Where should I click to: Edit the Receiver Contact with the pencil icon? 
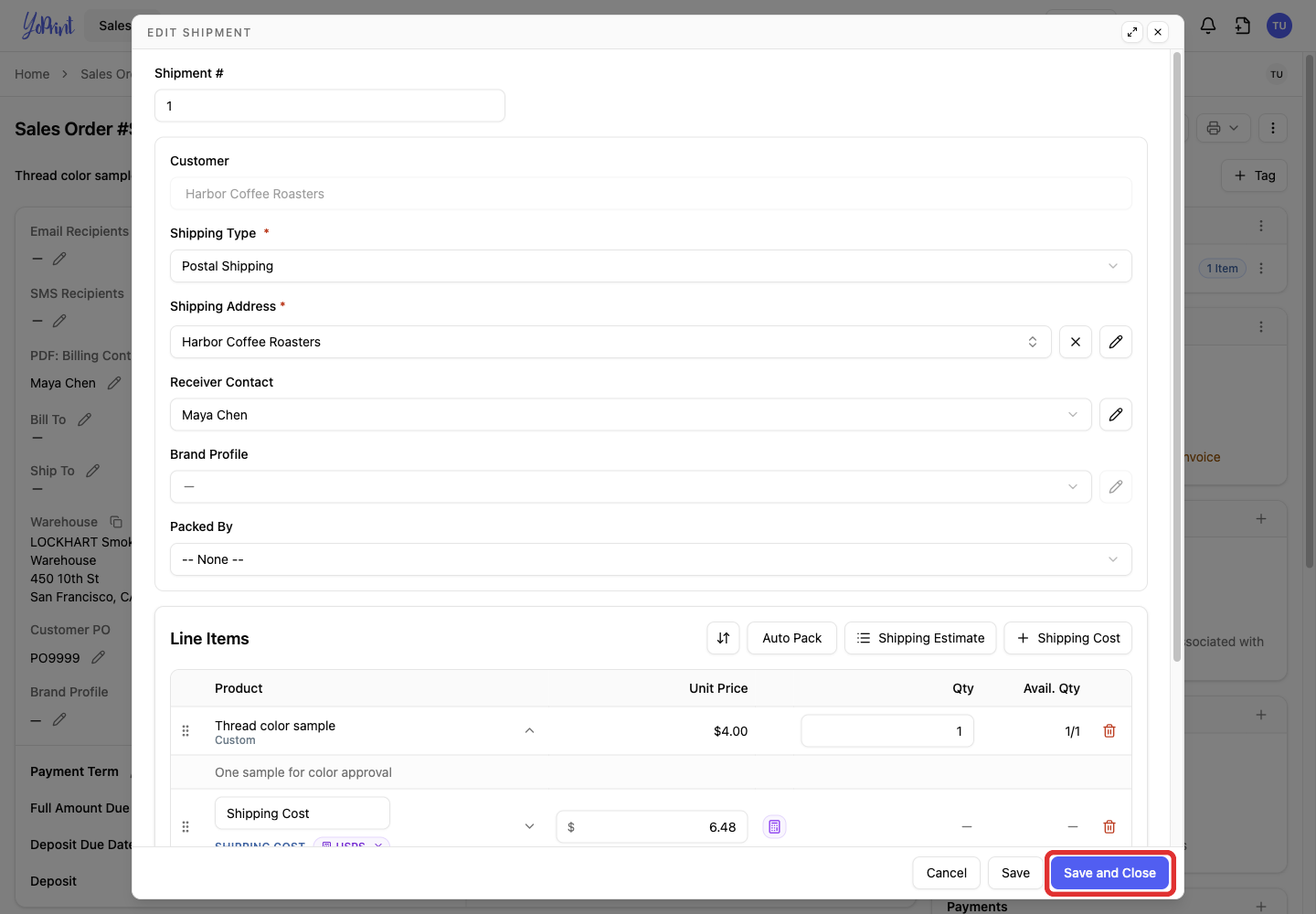pos(1116,415)
